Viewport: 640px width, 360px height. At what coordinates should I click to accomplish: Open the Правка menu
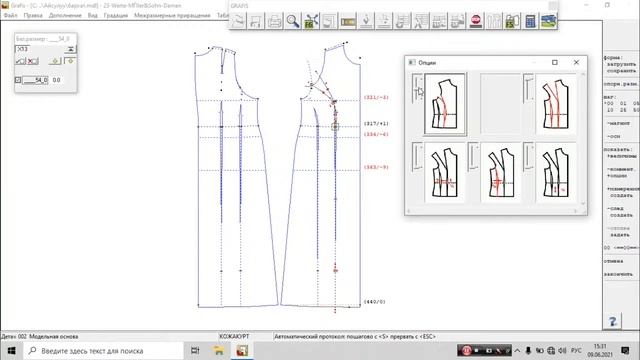[33, 16]
